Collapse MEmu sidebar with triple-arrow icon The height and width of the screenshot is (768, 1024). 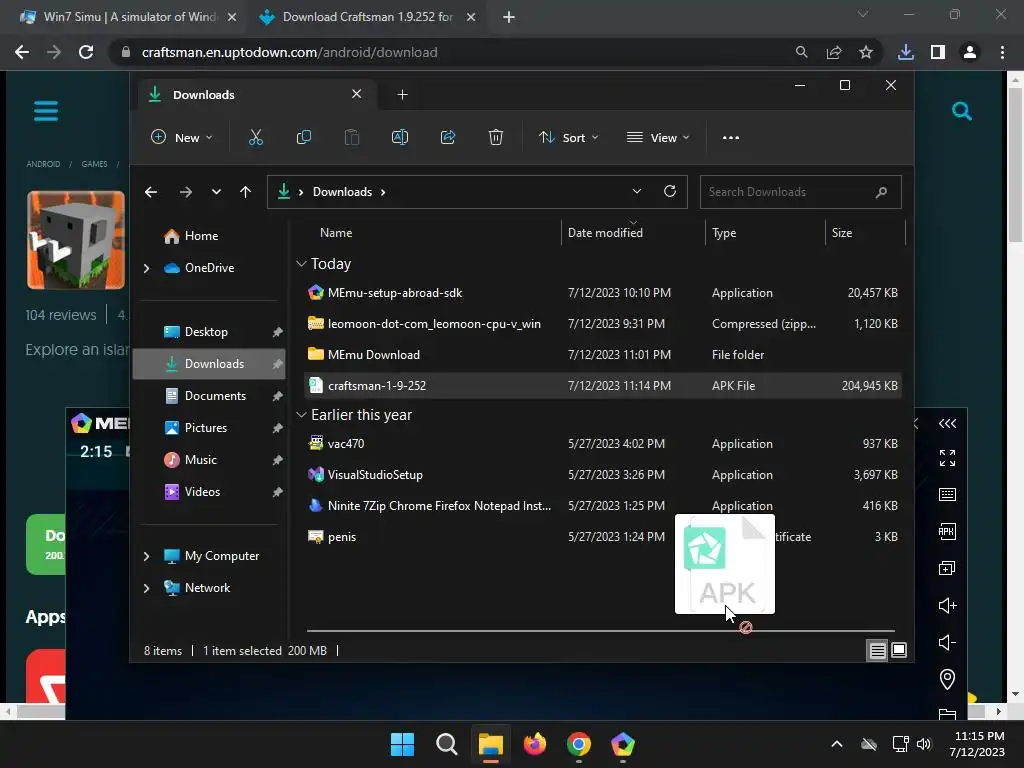pos(948,424)
